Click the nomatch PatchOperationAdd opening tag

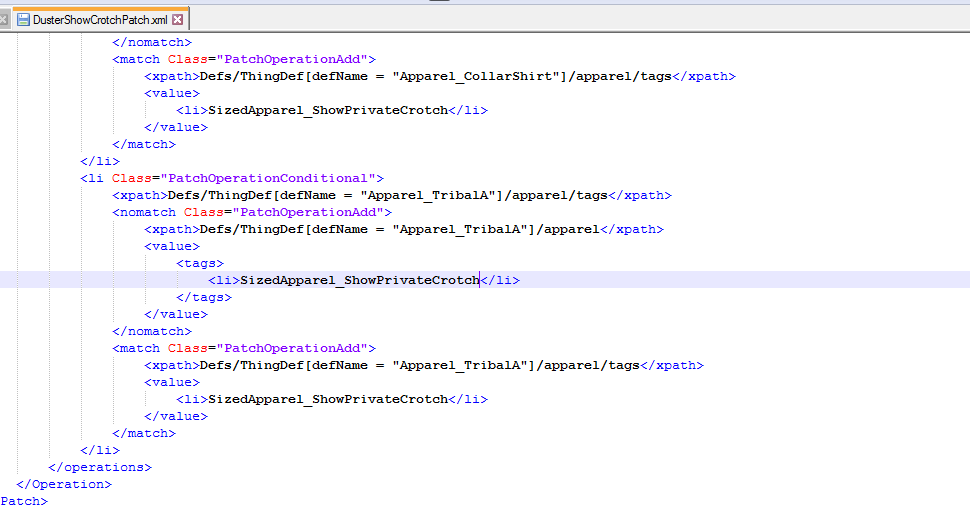(252, 212)
